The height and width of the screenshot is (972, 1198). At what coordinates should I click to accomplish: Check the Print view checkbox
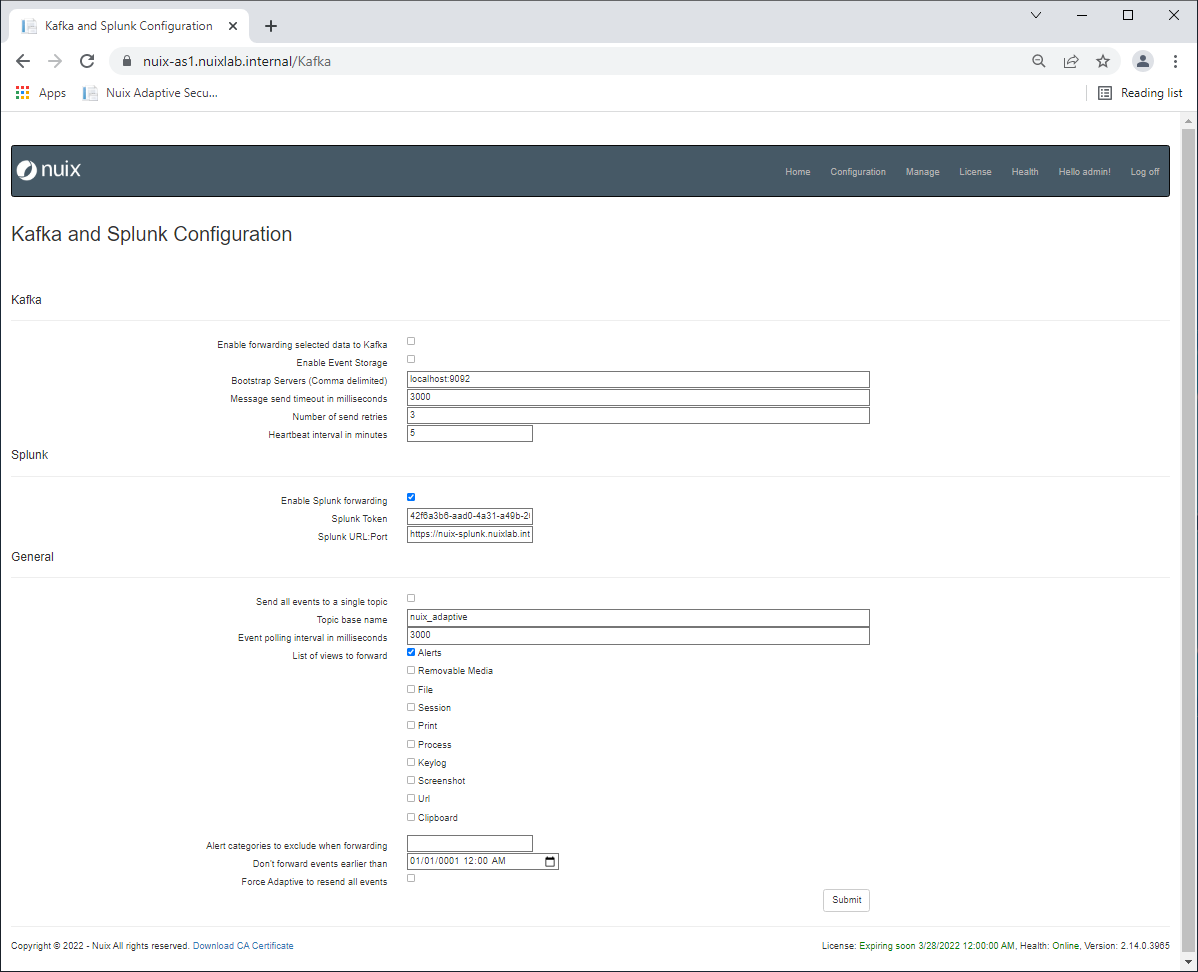(411, 725)
